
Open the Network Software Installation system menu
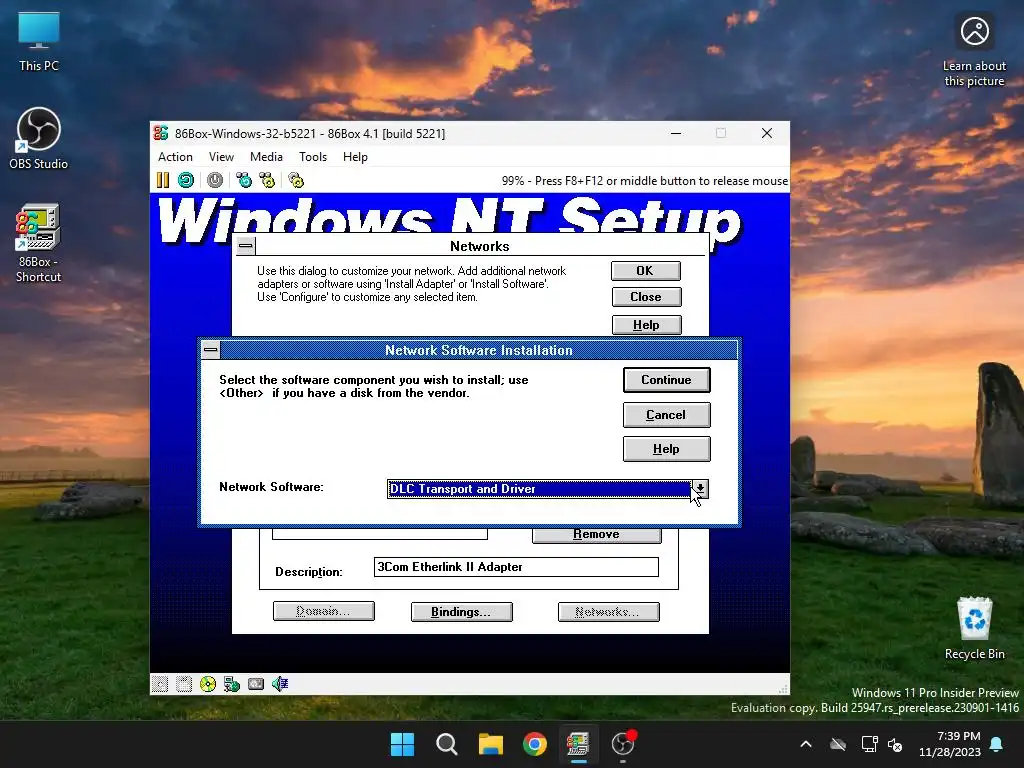click(x=210, y=350)
